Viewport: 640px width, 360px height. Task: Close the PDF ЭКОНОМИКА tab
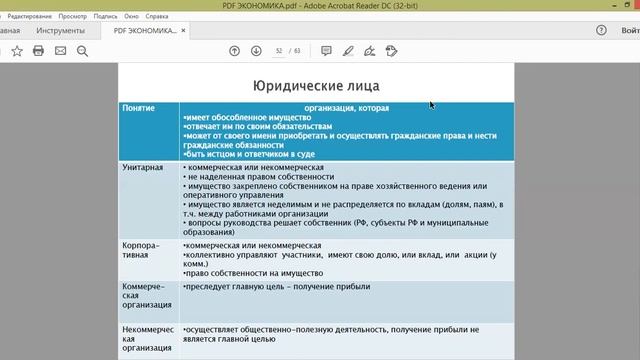click(x=183, y=30)
